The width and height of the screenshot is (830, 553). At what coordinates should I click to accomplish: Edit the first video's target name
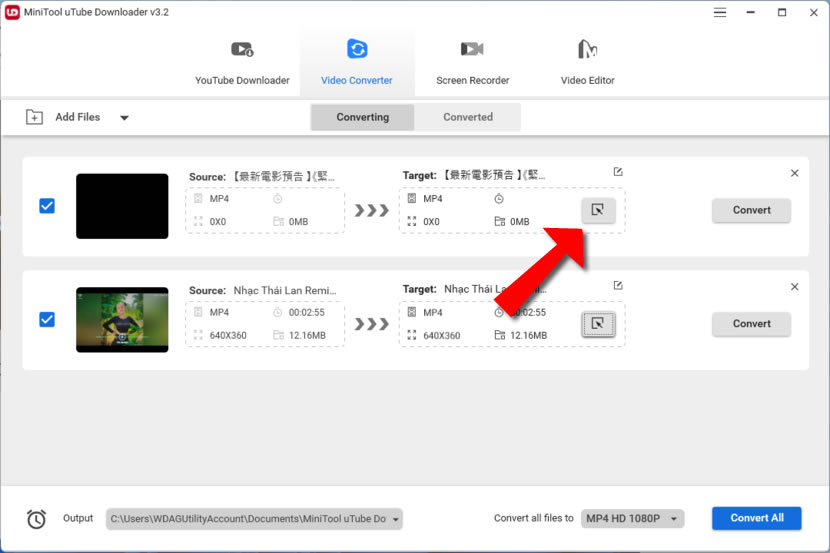click(618, 171)
